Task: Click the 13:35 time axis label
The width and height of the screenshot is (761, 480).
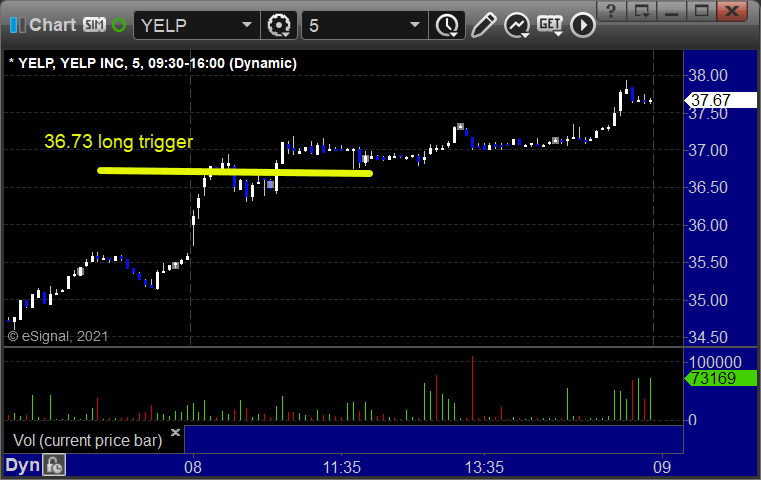Action: 484,467
